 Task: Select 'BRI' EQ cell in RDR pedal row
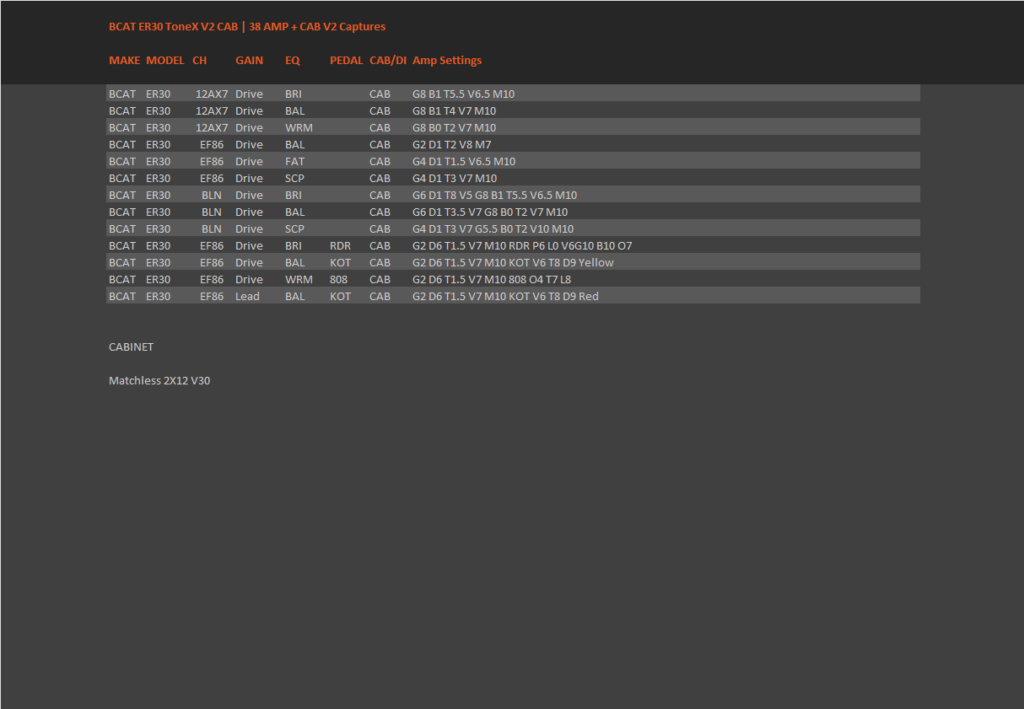[293, 246]
